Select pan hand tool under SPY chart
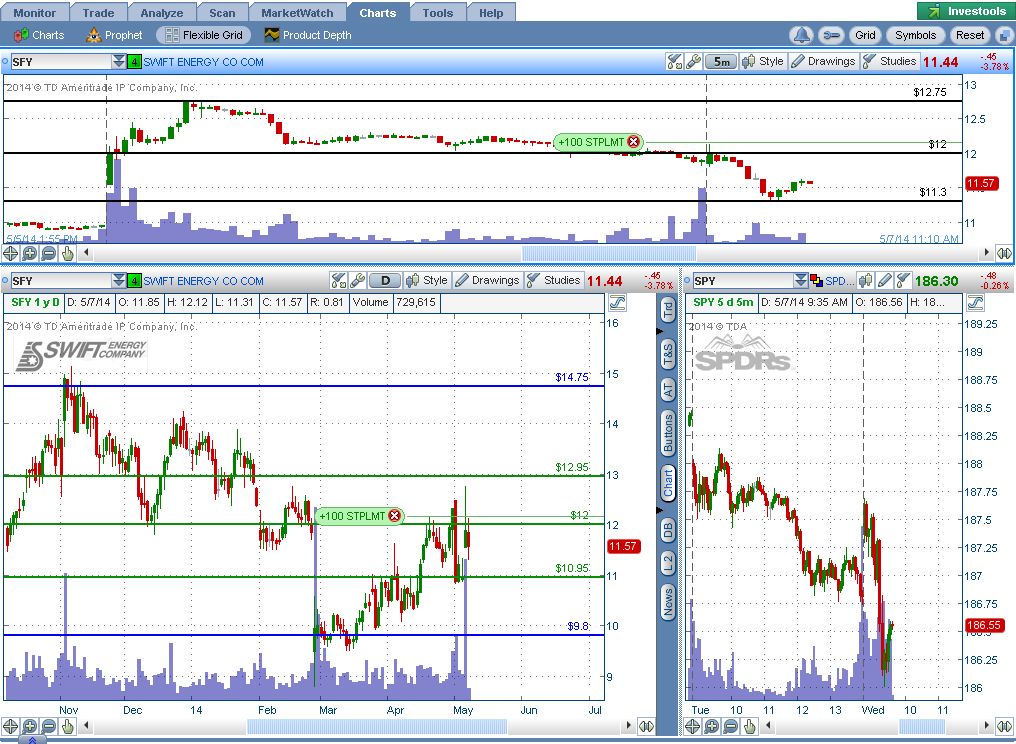The height and width of the screenshot is (744, 1016). 750,726
